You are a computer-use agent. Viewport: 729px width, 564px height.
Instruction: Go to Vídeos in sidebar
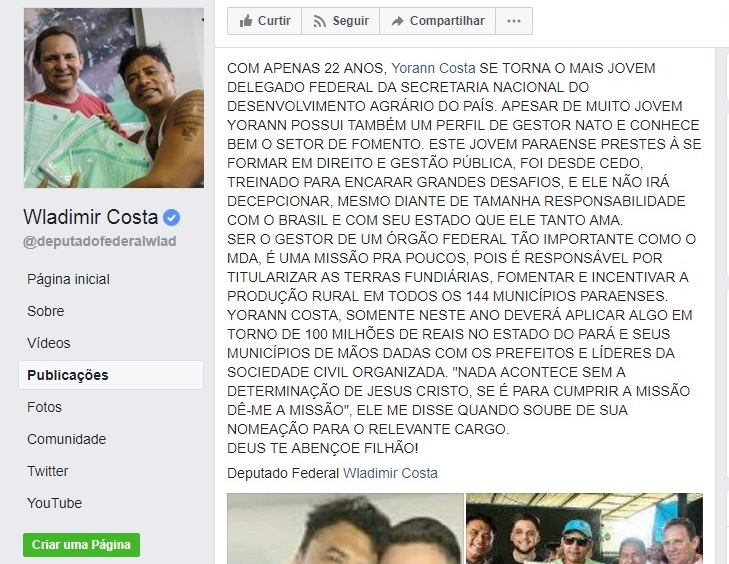pos(49,343)
